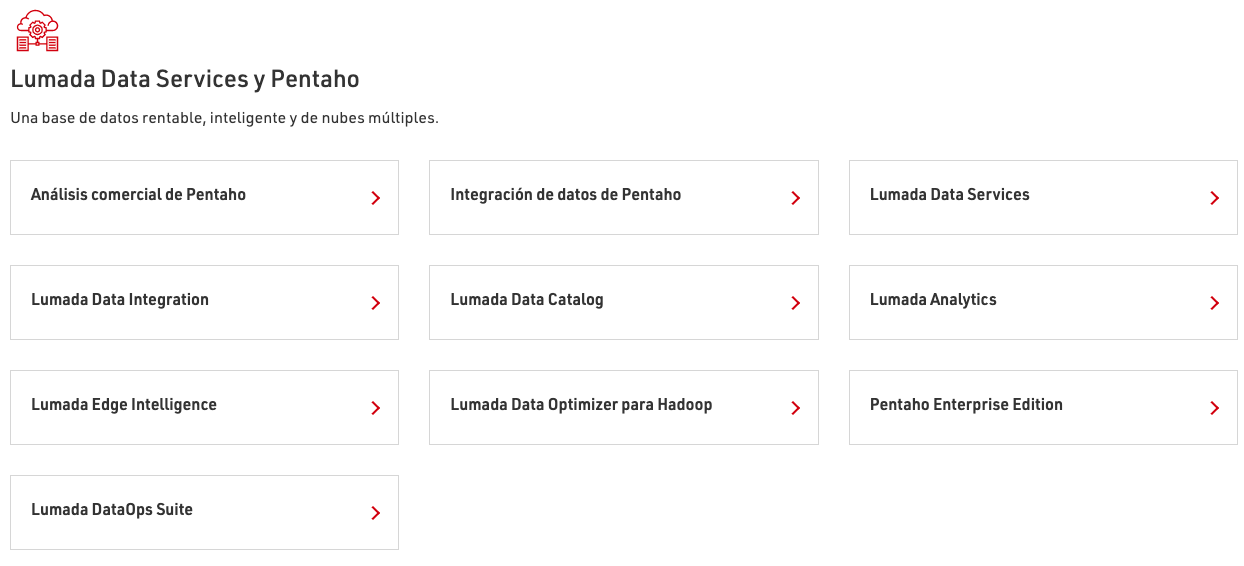Open Integración de datos de Pentaho

pos(565,195)
